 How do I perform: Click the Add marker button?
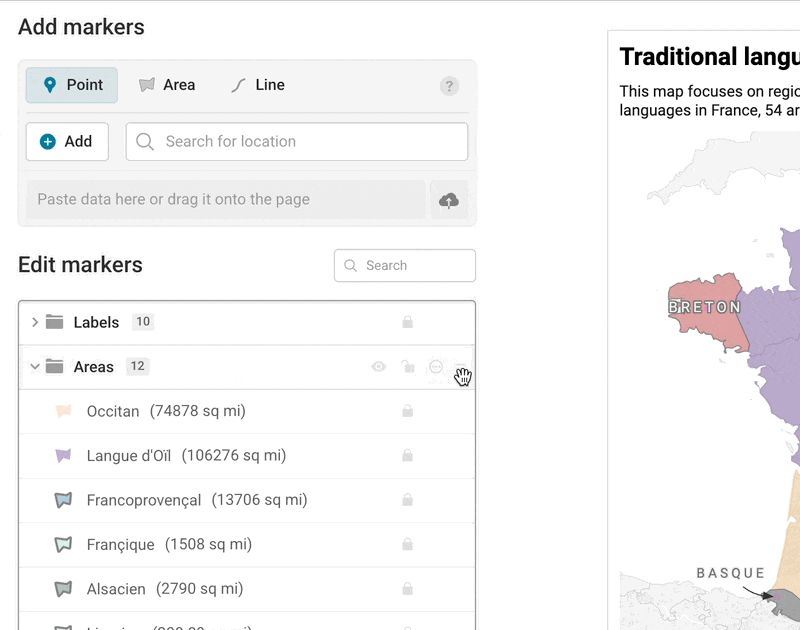pyautogui.click(x=67, y=141)
